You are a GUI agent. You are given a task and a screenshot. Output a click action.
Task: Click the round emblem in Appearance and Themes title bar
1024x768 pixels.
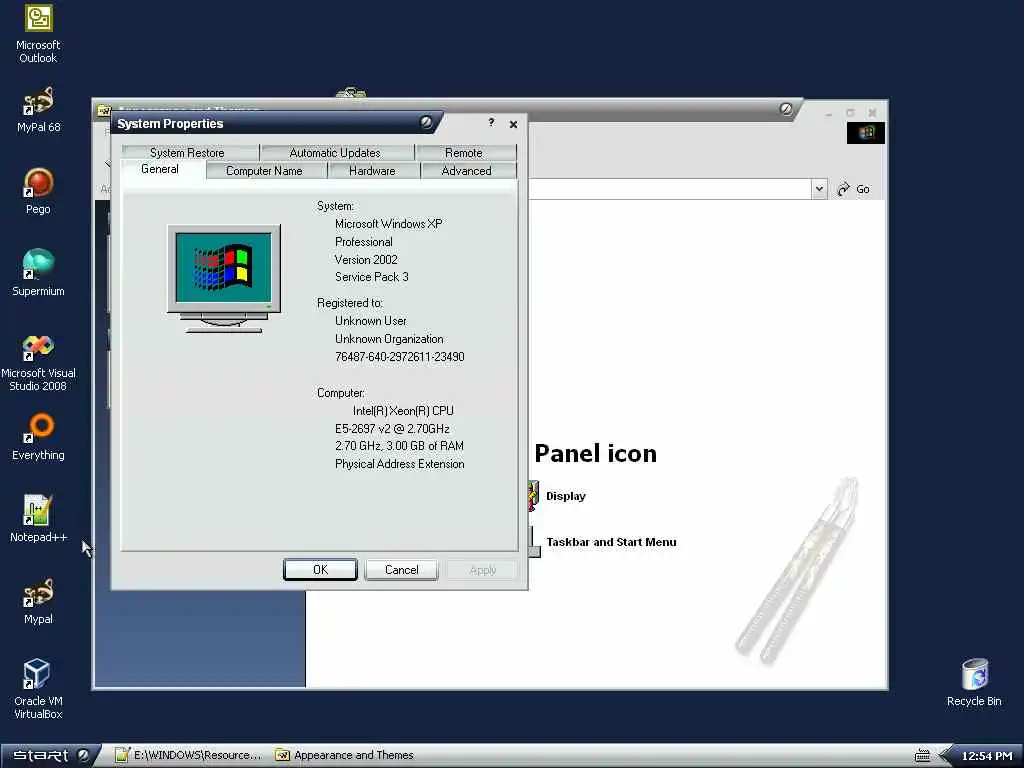click(786, 109)
